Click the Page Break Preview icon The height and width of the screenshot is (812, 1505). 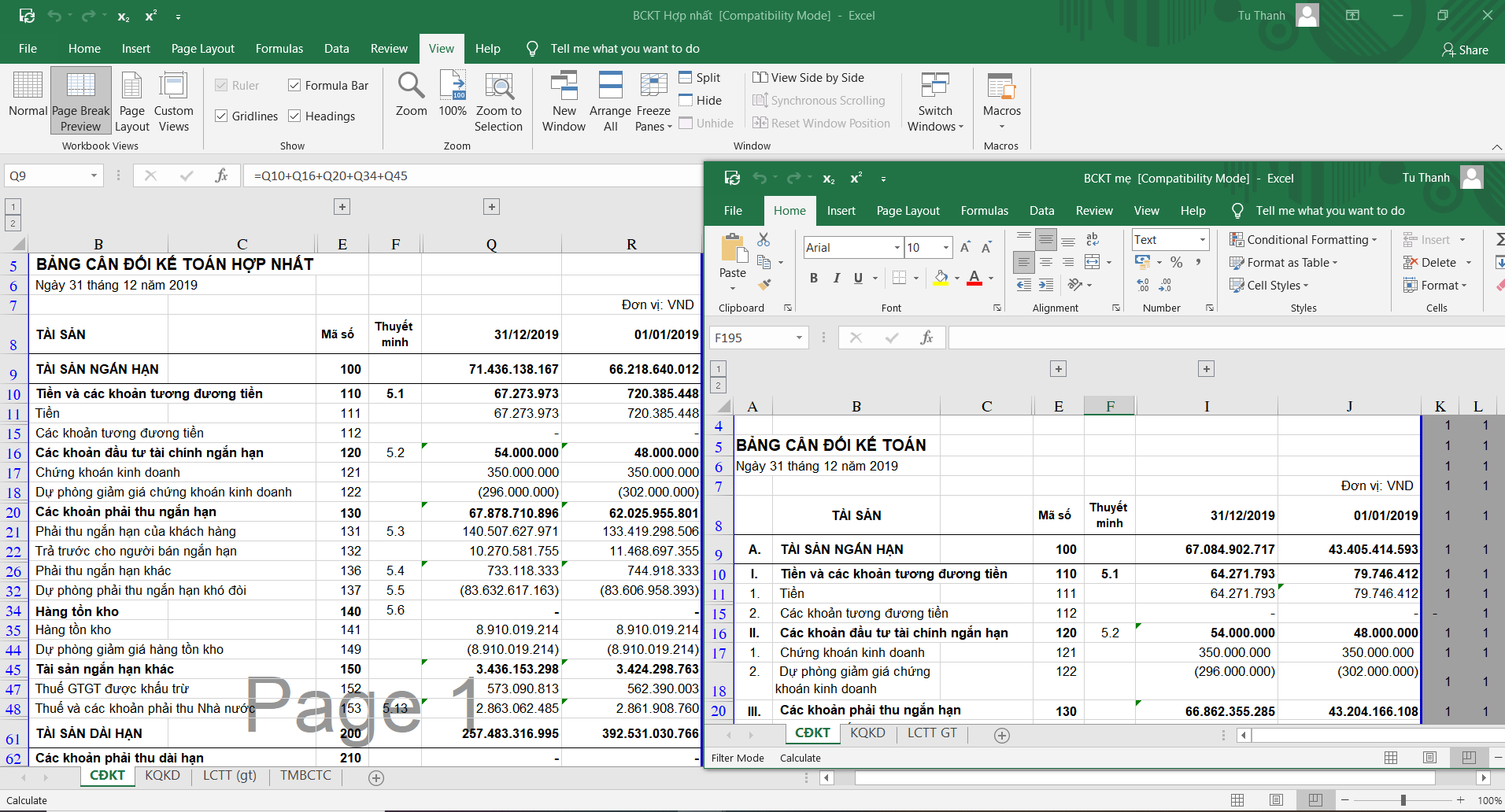(x=80, y=86)
